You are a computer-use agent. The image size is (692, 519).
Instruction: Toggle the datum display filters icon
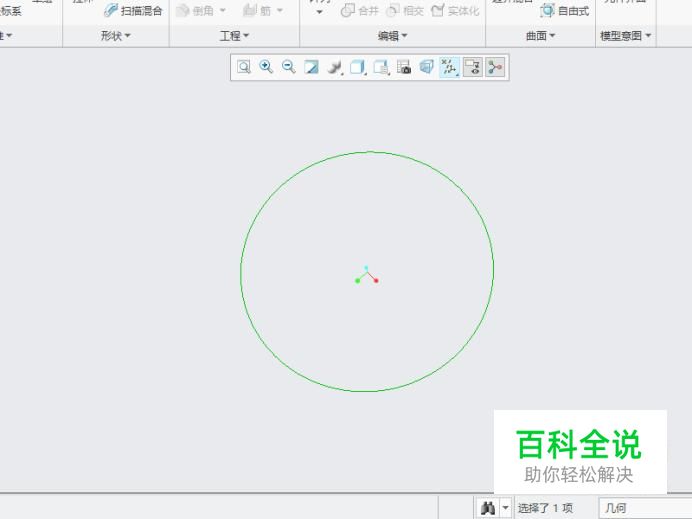click(450, 67)
